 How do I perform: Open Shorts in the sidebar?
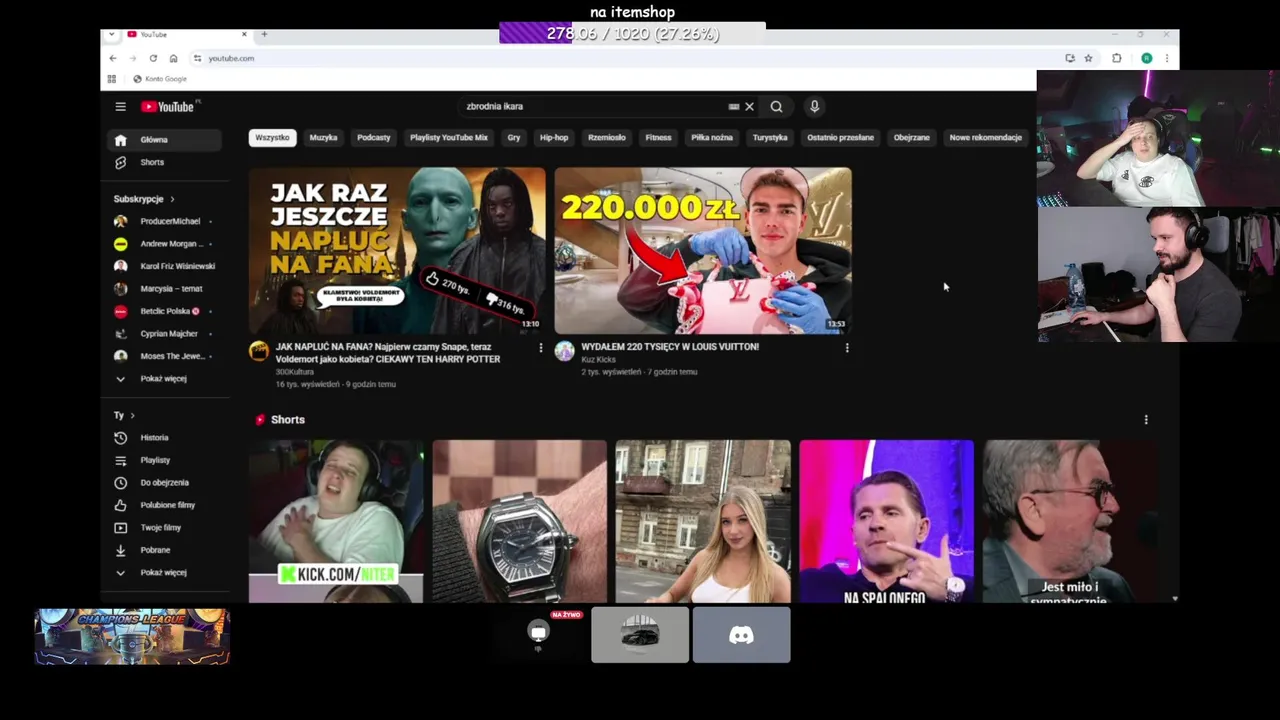(164, 162)
